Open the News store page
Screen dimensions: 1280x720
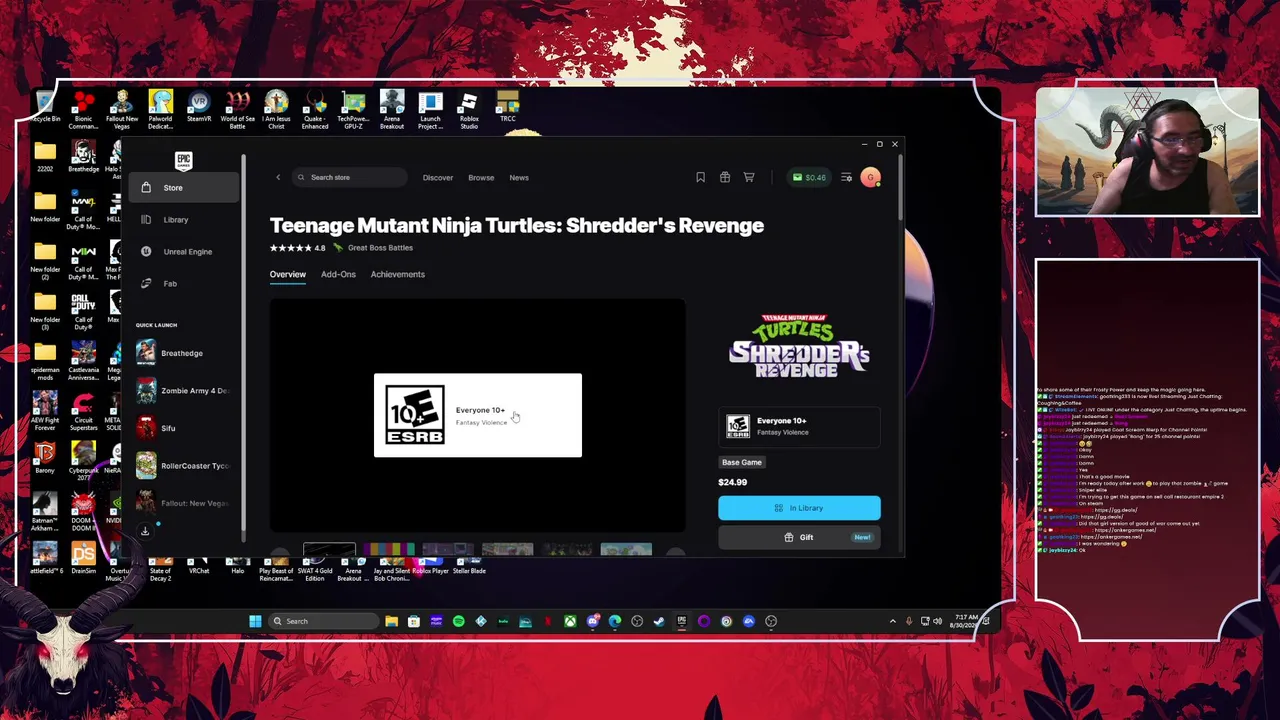(x=519, y=178)
